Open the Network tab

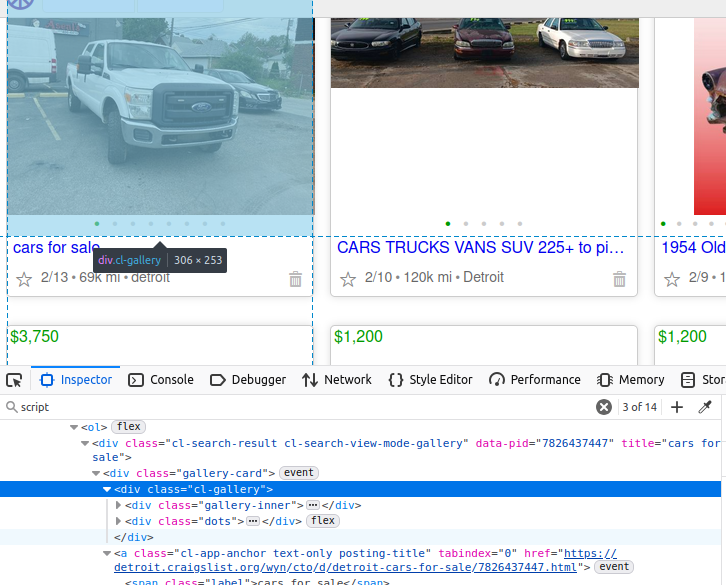337,380
